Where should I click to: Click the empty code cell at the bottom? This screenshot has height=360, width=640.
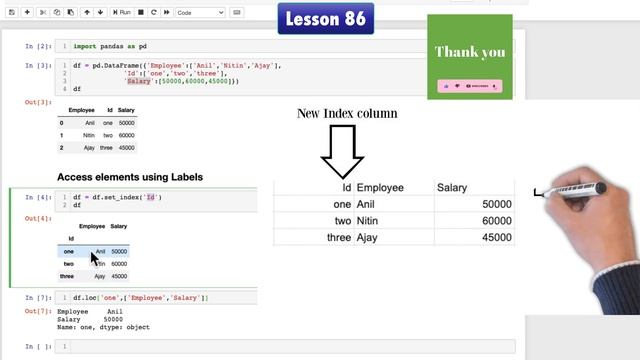(285, 347)
